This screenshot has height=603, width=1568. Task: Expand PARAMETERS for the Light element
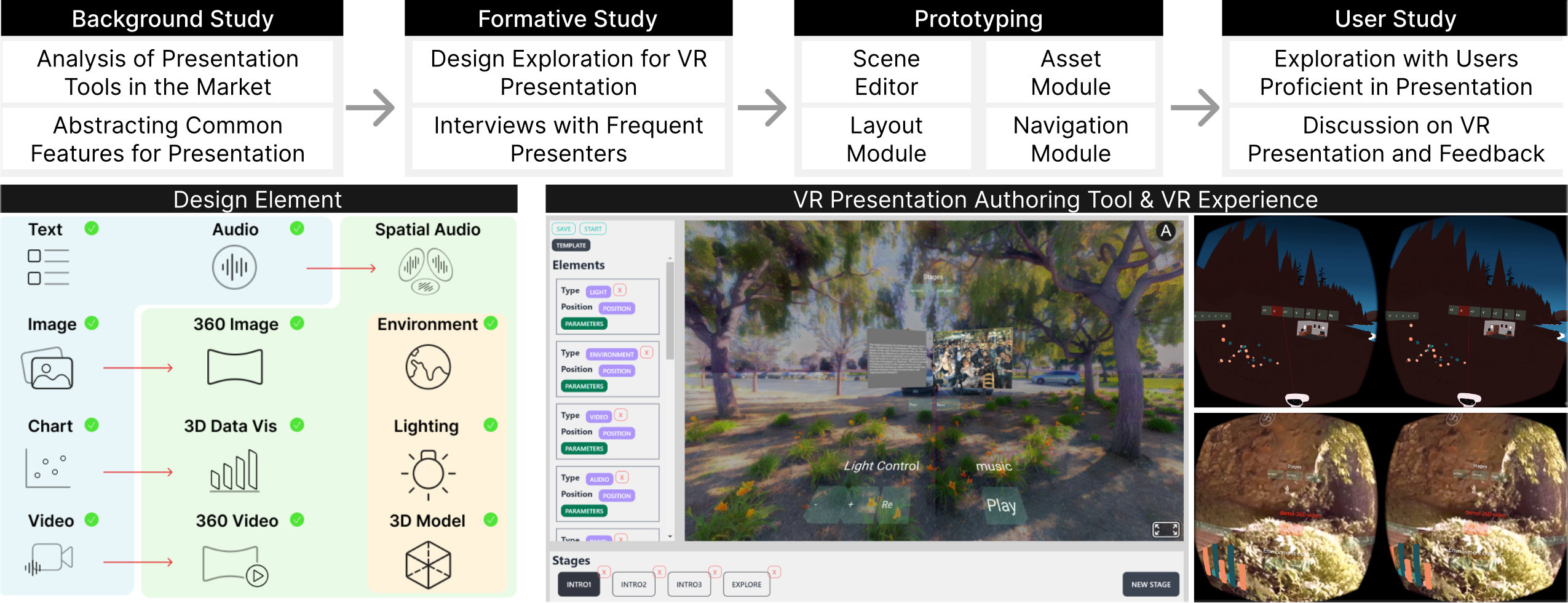coord(584,324)
